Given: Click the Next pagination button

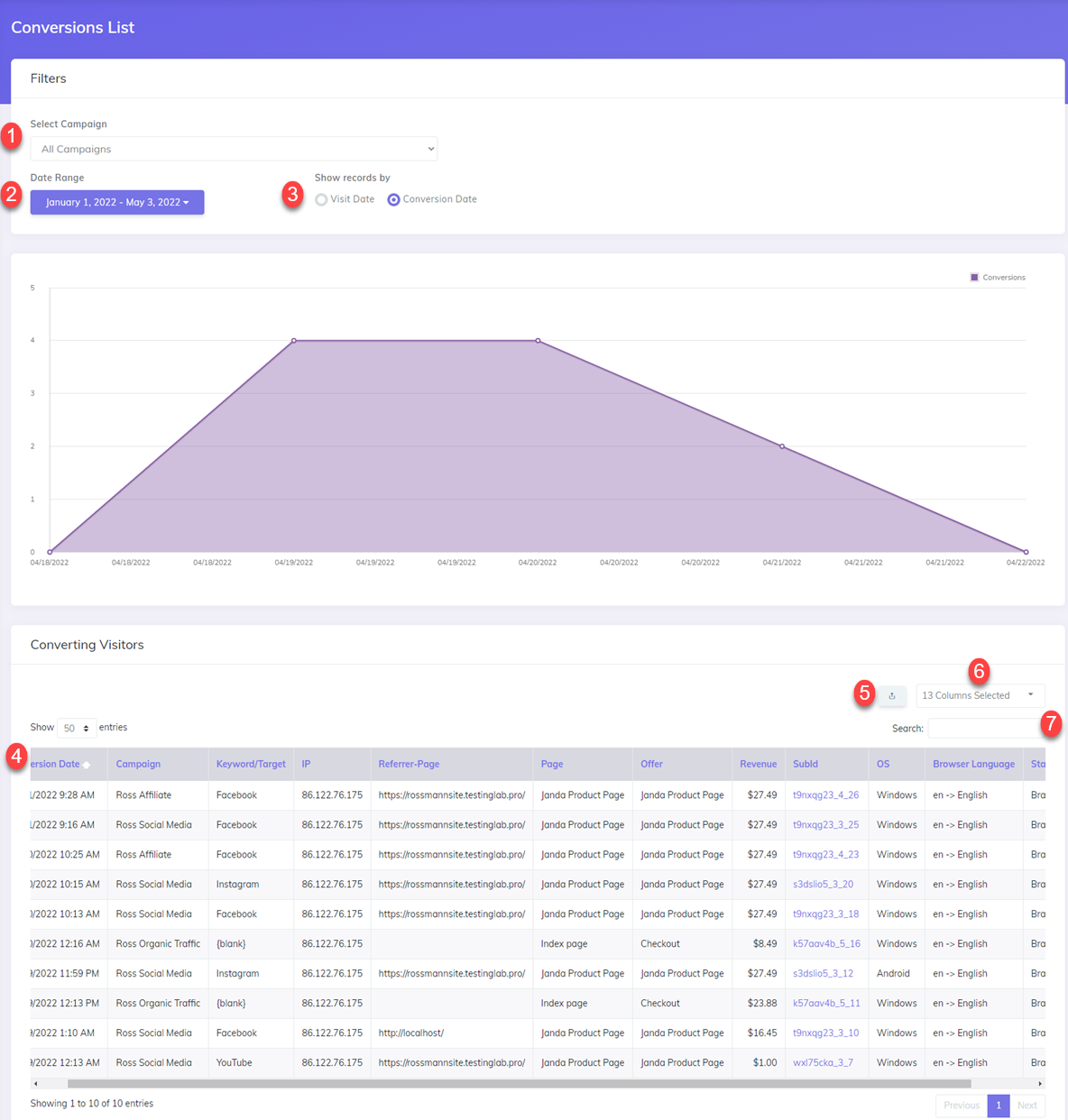Looking at the screenshot, I should [1027, 1106].
